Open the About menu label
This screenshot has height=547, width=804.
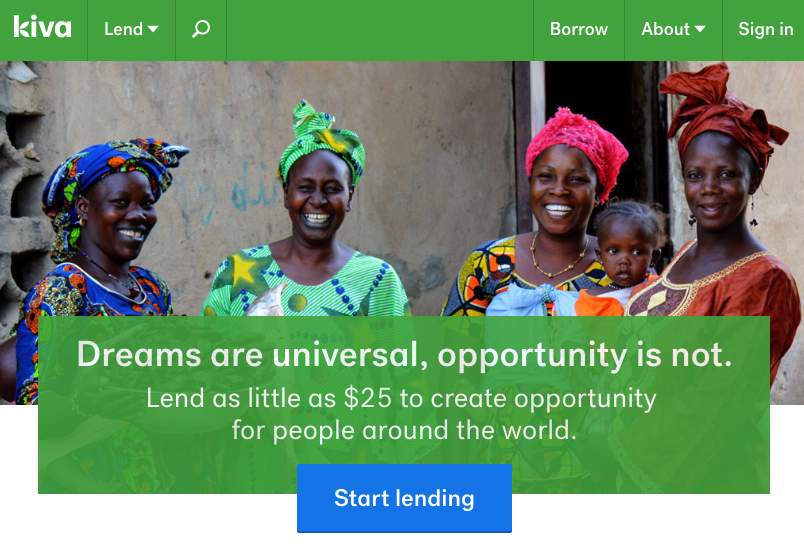point(666,29)
